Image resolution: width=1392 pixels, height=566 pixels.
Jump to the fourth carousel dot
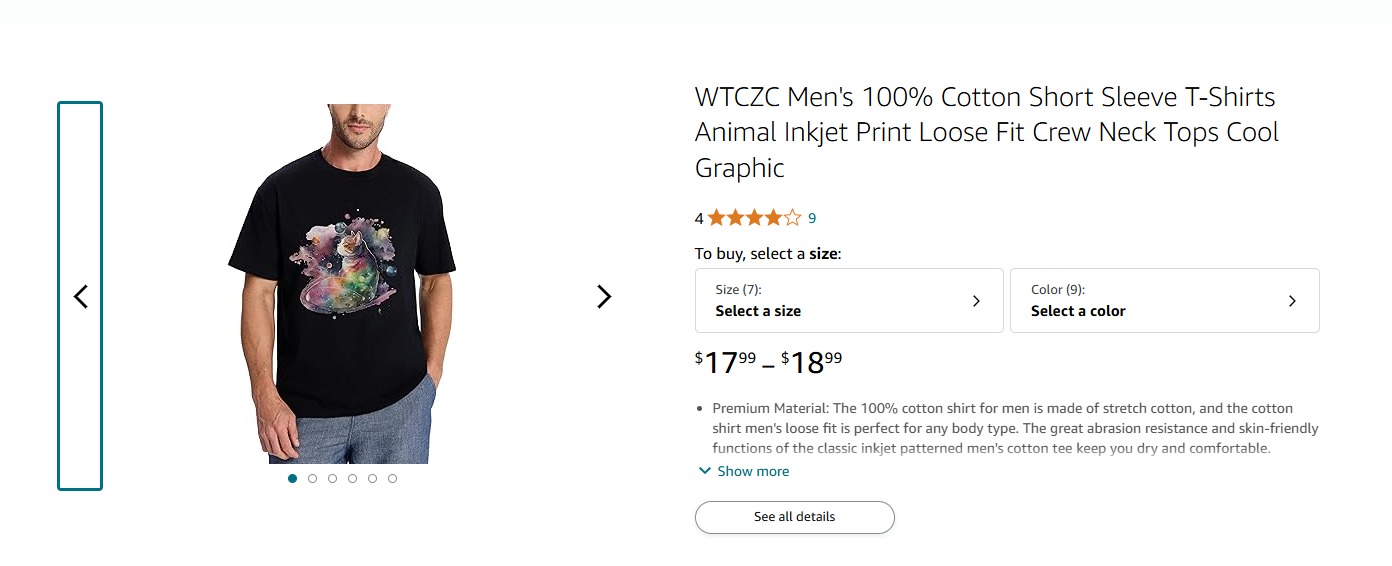pyautogui.click(x=352, y=479)
